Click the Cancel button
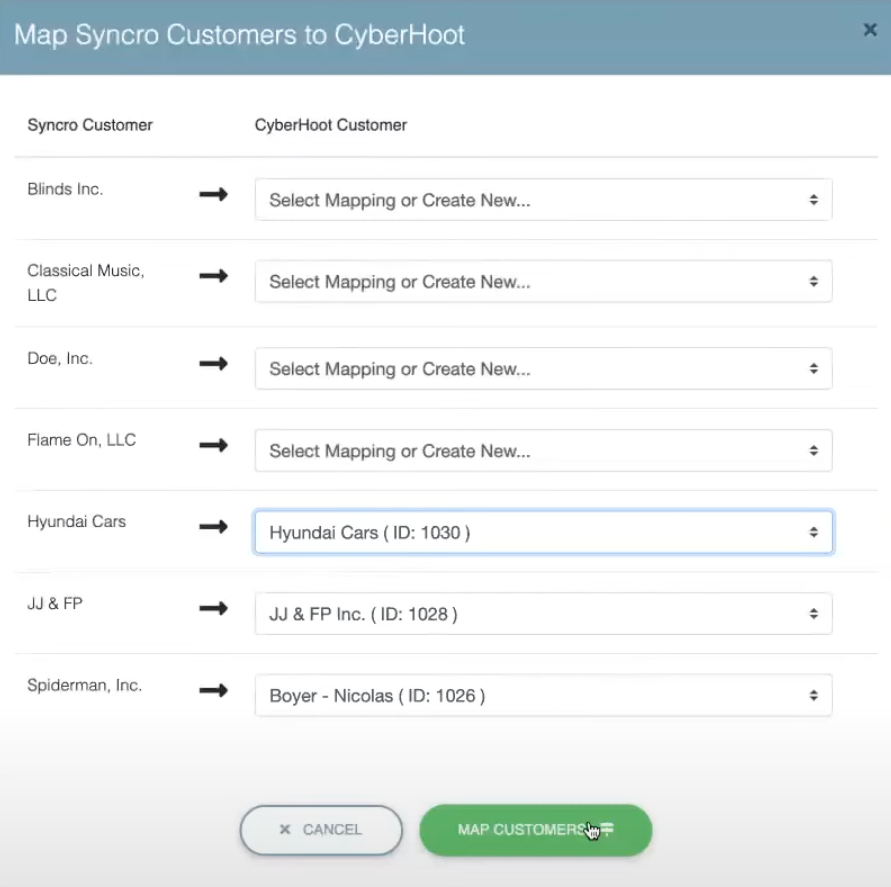 pyautogui.click(x=321, y=830)
